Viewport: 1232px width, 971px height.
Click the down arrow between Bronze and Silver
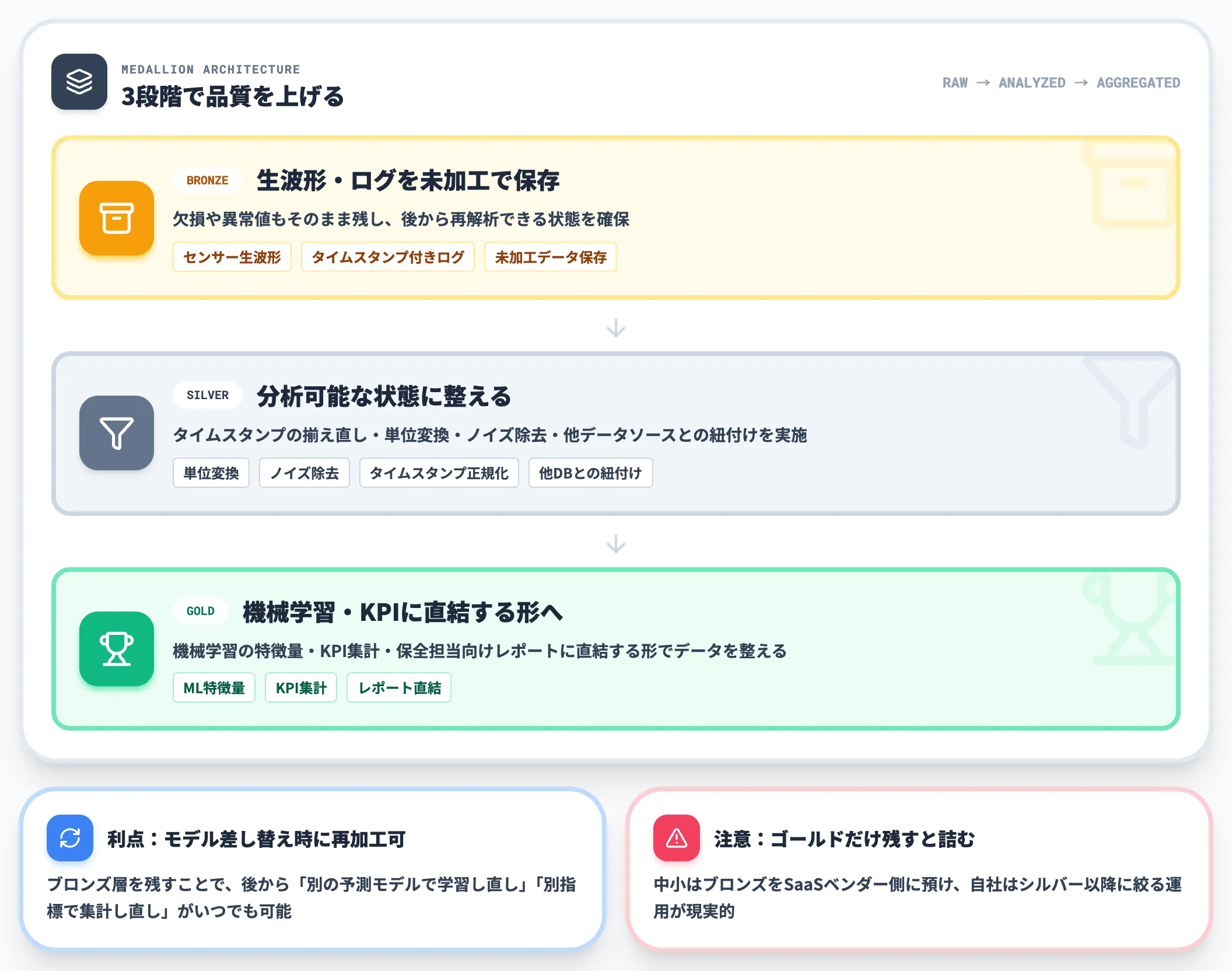click(x=616, y=328)
